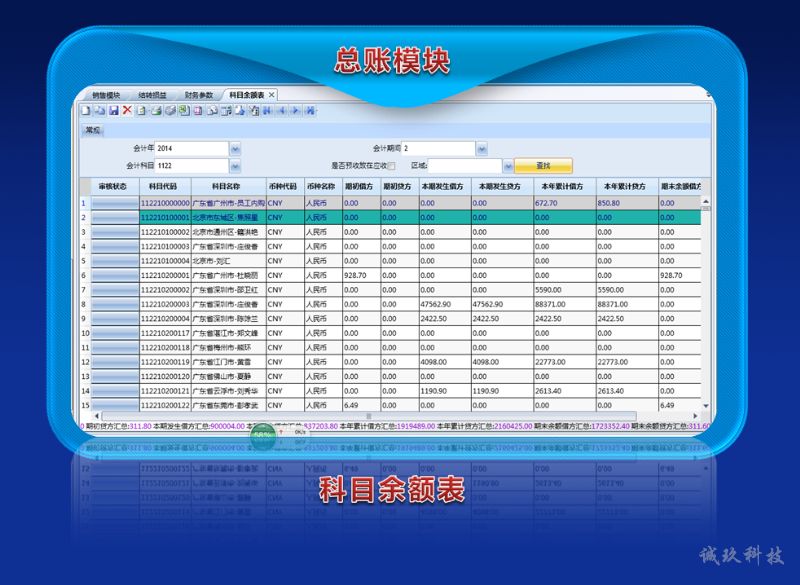Click the Copy record toolbar icon

[100, 111]
